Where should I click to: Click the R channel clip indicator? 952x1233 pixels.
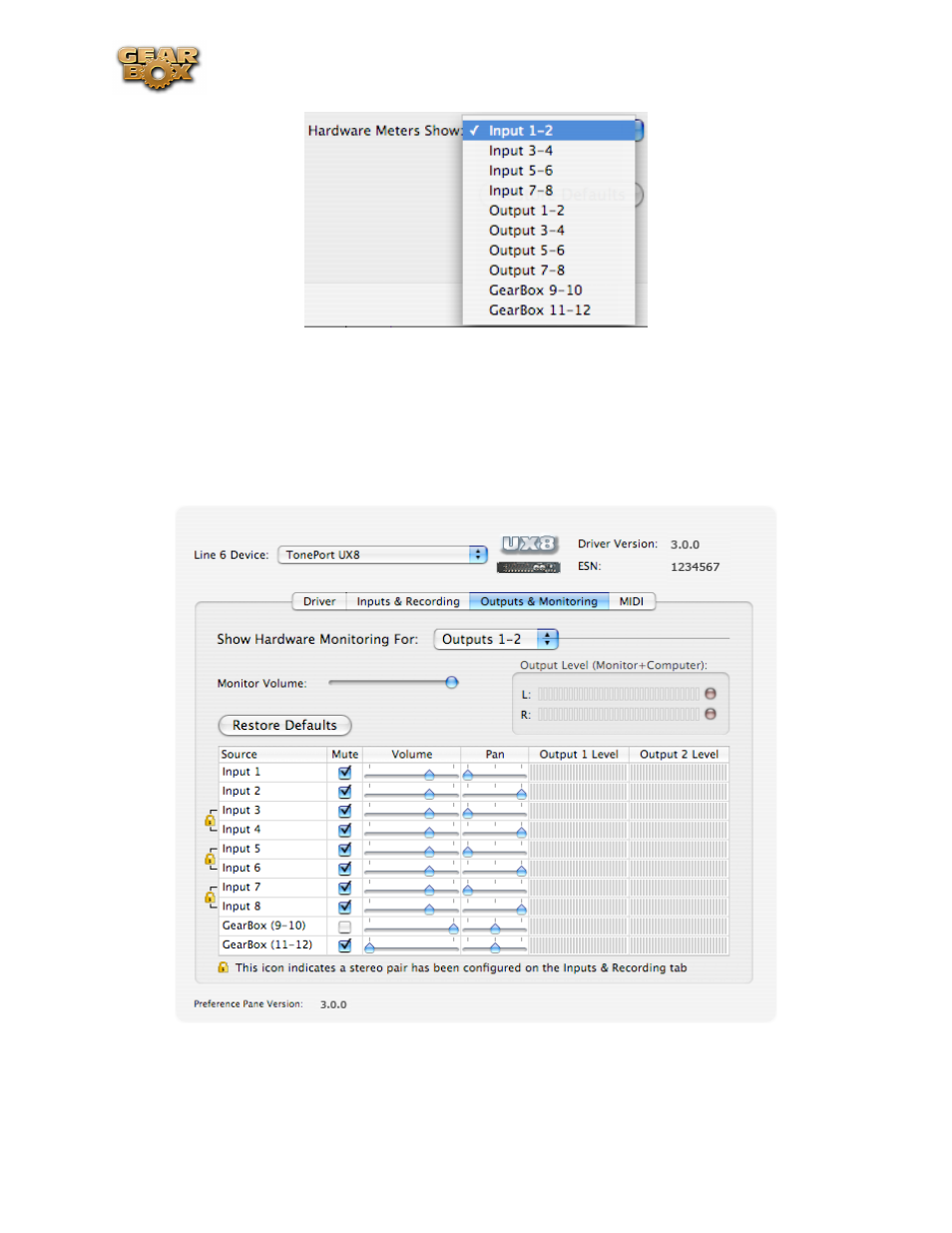(711, 714)
